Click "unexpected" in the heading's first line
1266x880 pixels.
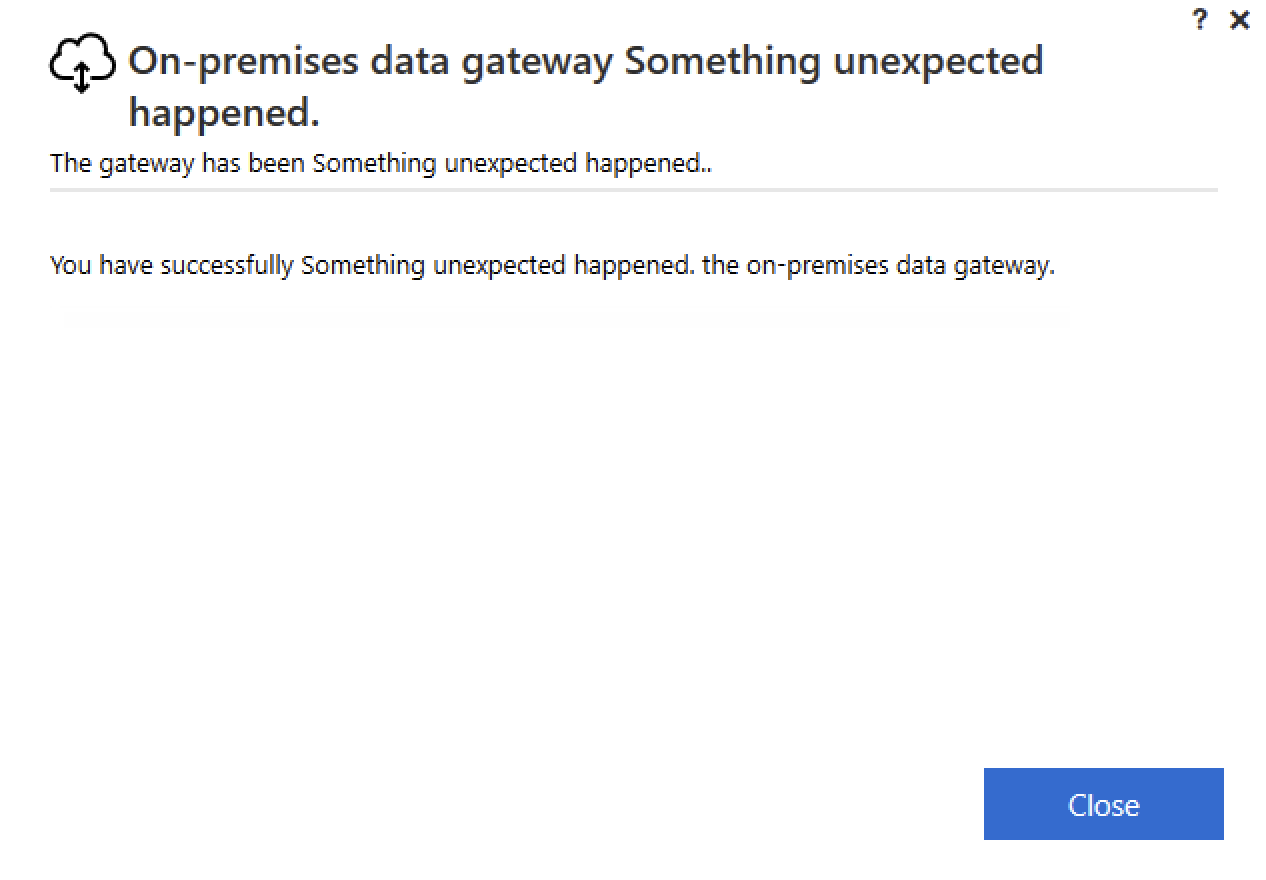pyautogui.click(x=937, y=62)
